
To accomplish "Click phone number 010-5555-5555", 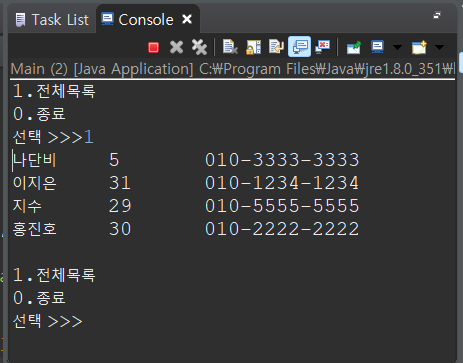I will pos(282,206).
